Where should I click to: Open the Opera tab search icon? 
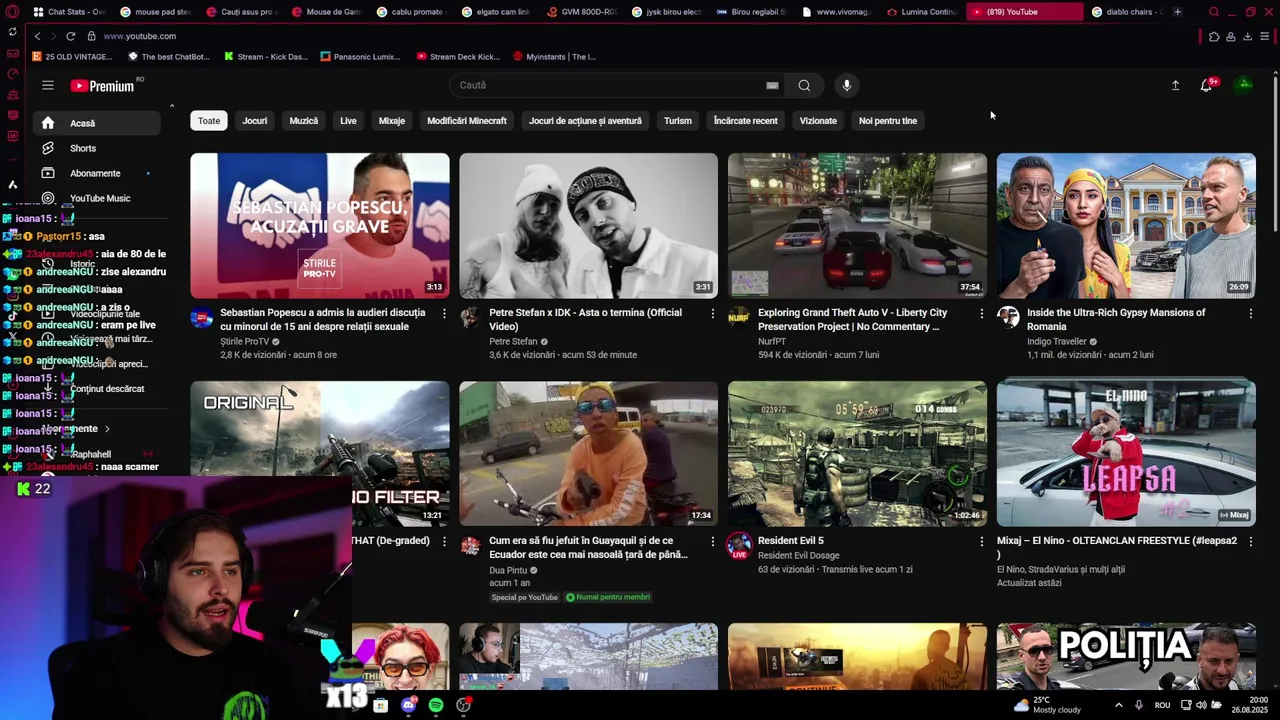tap(1214, 12)
